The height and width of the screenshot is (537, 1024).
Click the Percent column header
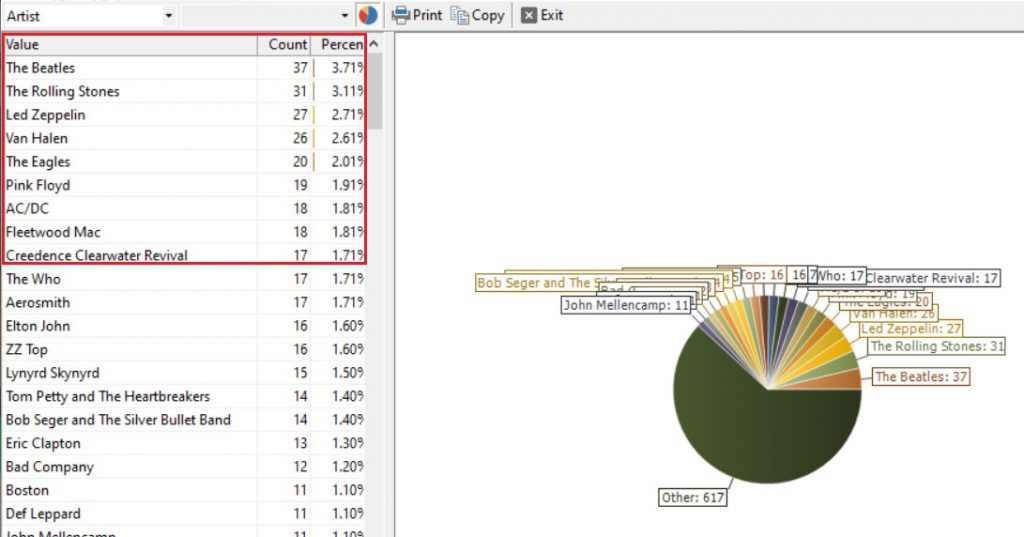340,45
